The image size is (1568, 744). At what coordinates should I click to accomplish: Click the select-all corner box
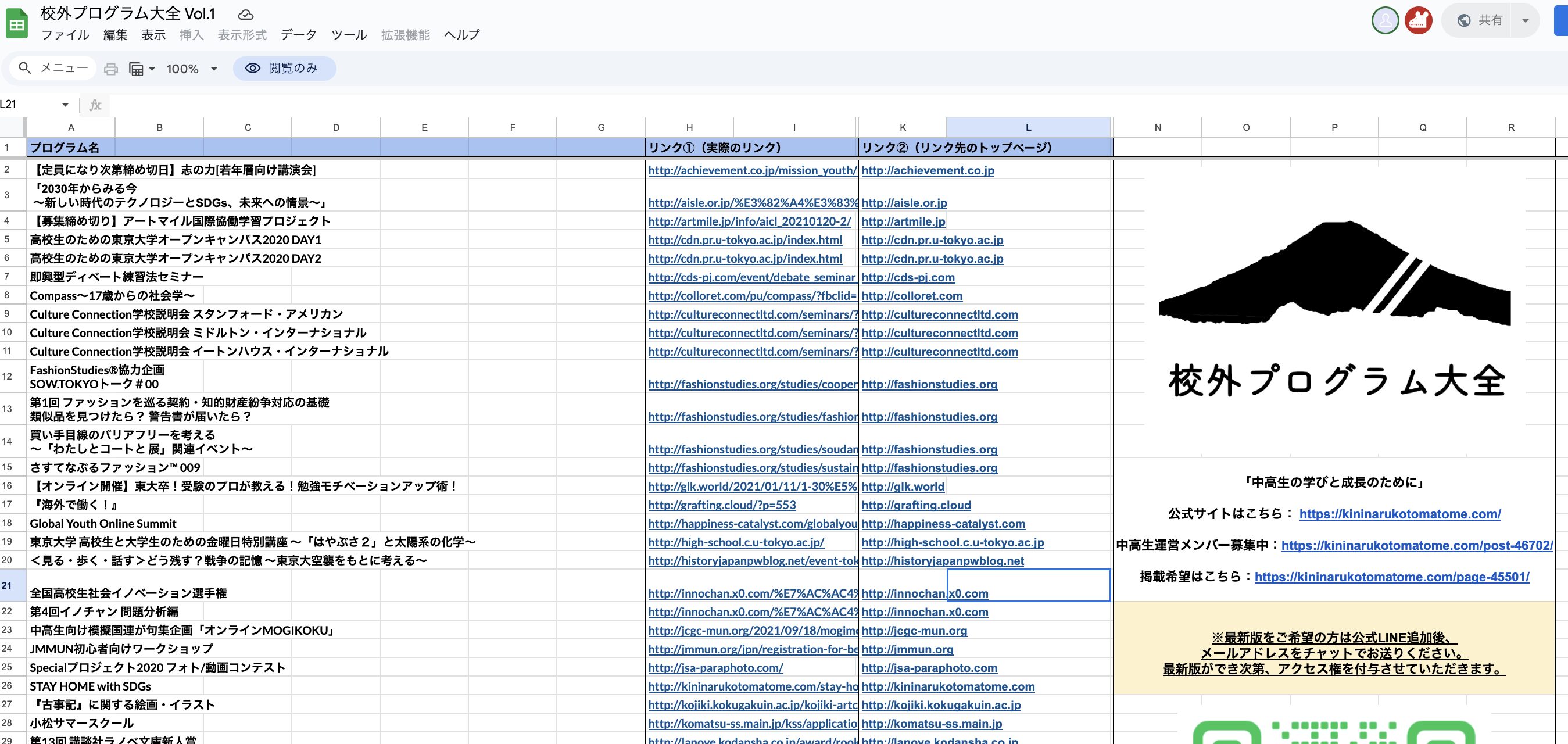pos(12,127)
